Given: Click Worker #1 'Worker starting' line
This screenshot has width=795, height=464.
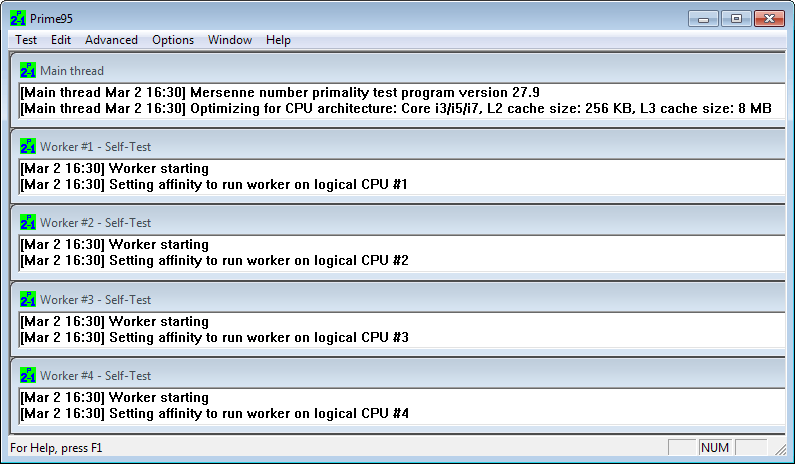Looking at the screenshot, I should coord(115,168).
